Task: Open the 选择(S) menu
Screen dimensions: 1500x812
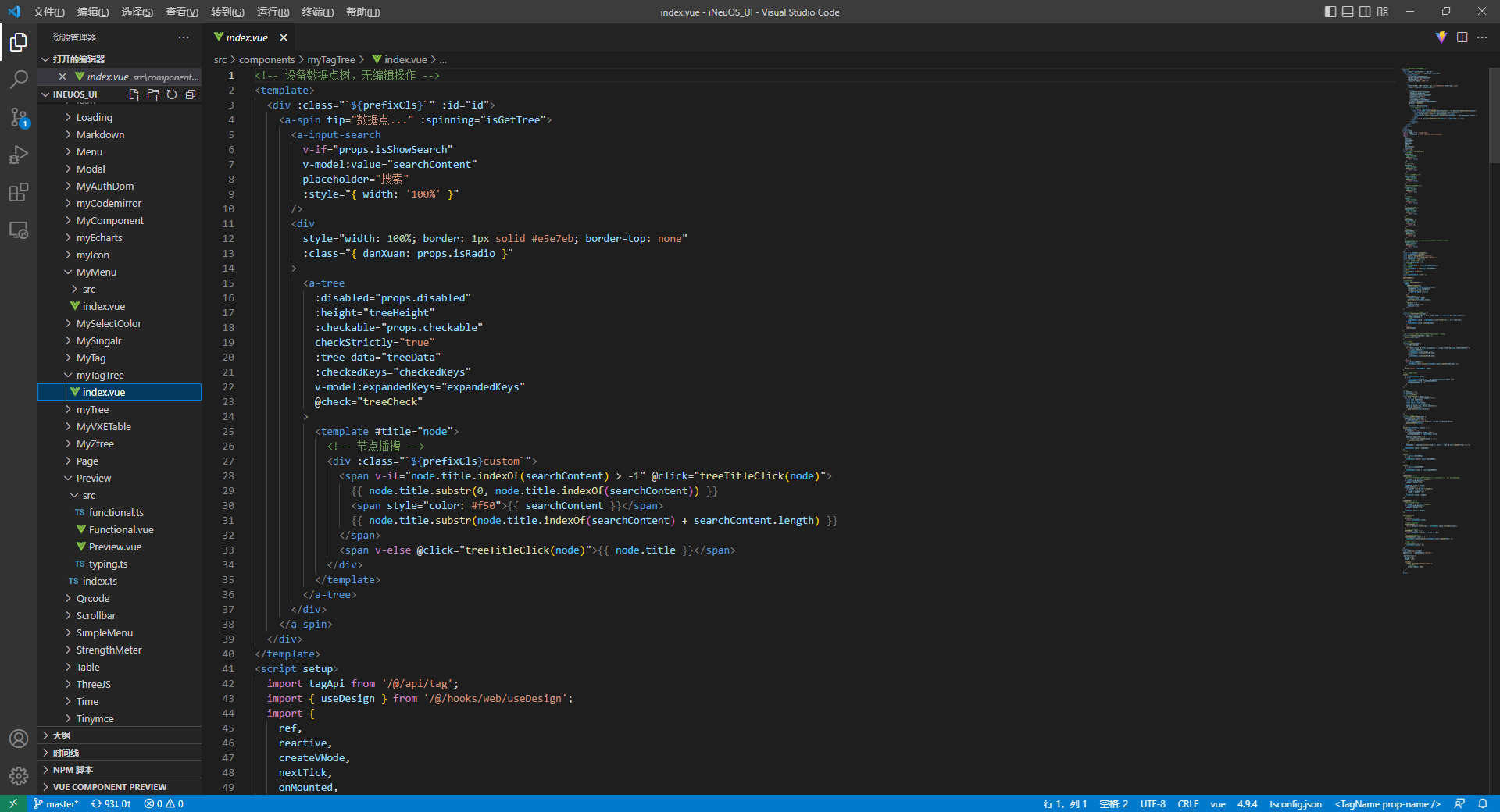Action: coord(137,12)
